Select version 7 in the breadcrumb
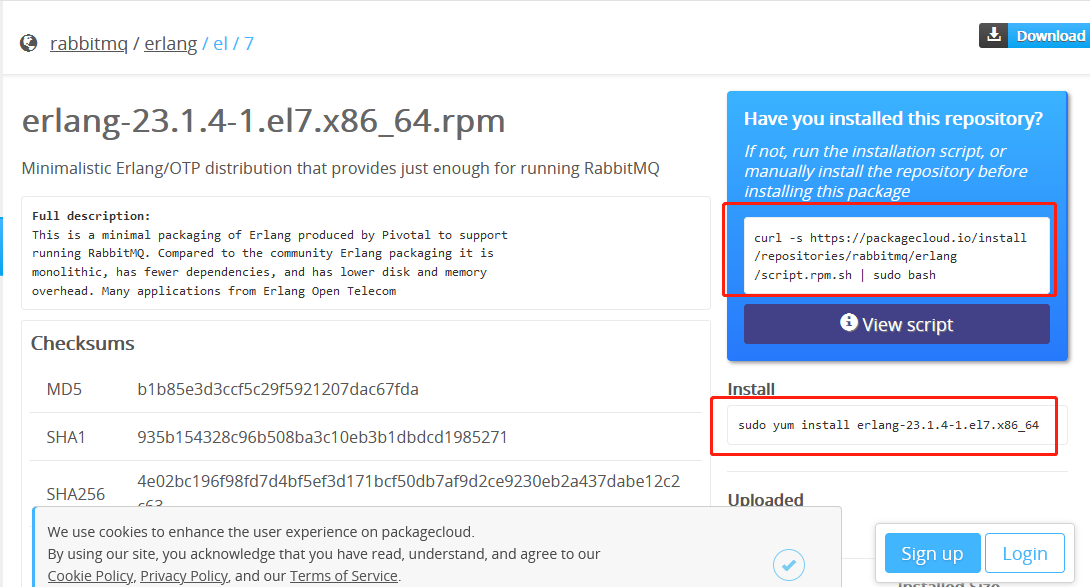This screenshot has width=1090, height=587. [x=249, y=43]
